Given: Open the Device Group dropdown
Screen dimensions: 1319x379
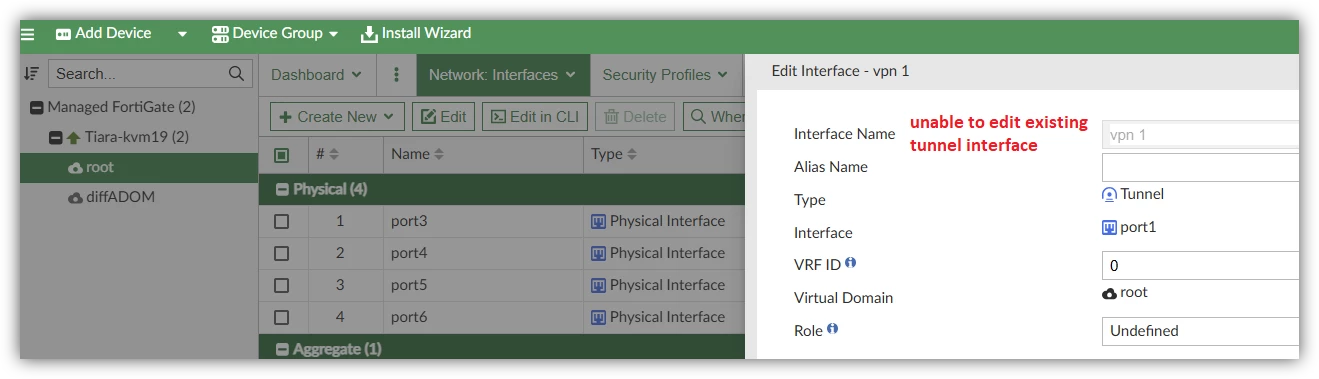Looking at the screenshot, I should click(275, 34).
